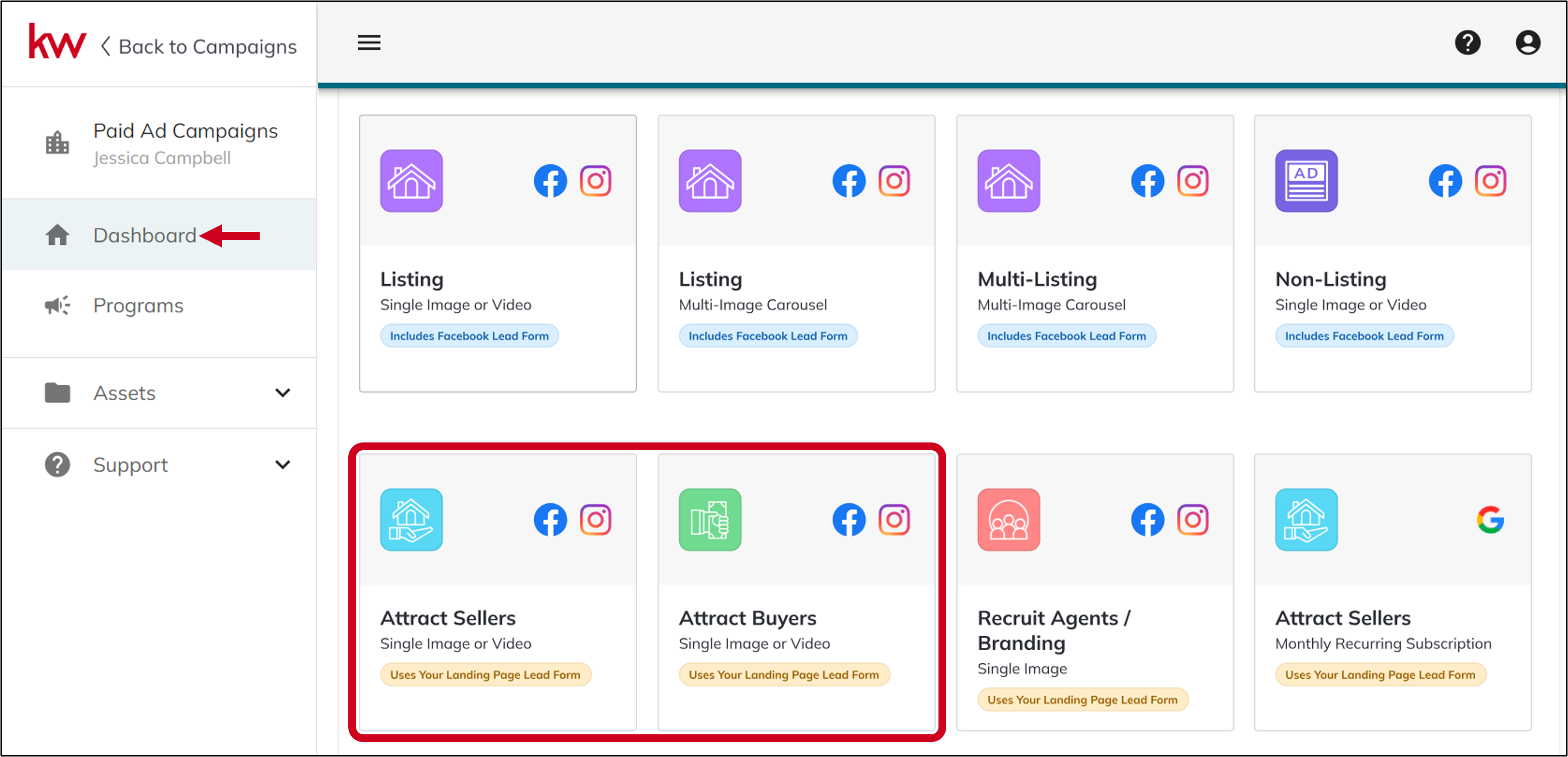The image size is (1568, 757).
Task: Open the user account profile icon
Action: tap(1528, 43)
